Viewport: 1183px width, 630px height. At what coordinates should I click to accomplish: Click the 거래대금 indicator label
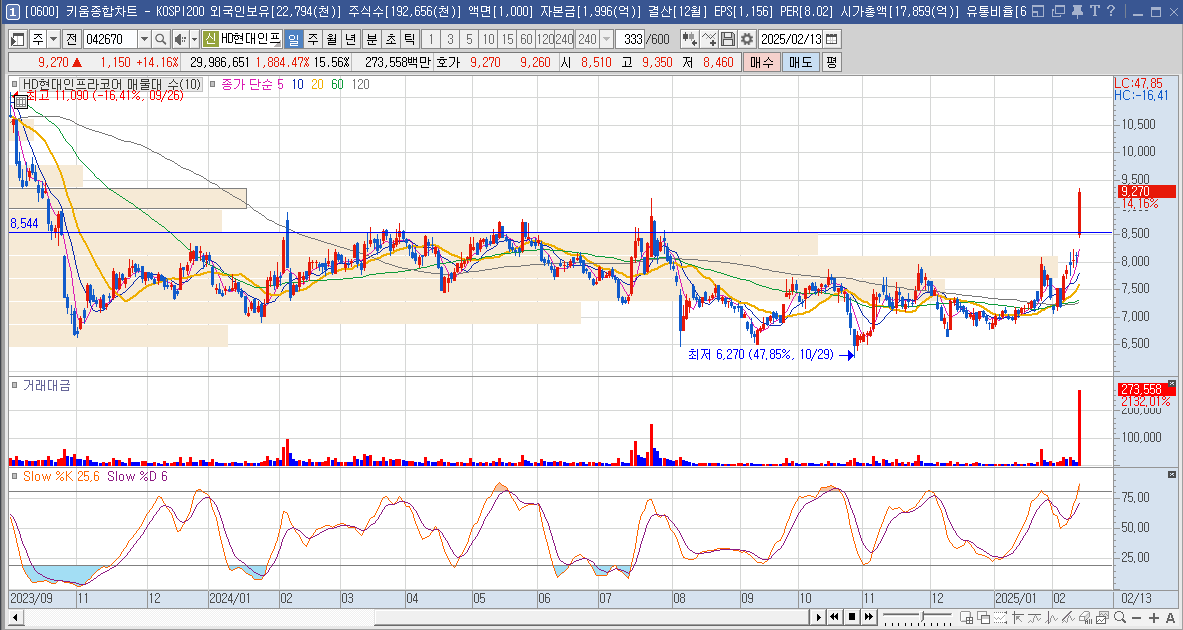click(46, 385)
